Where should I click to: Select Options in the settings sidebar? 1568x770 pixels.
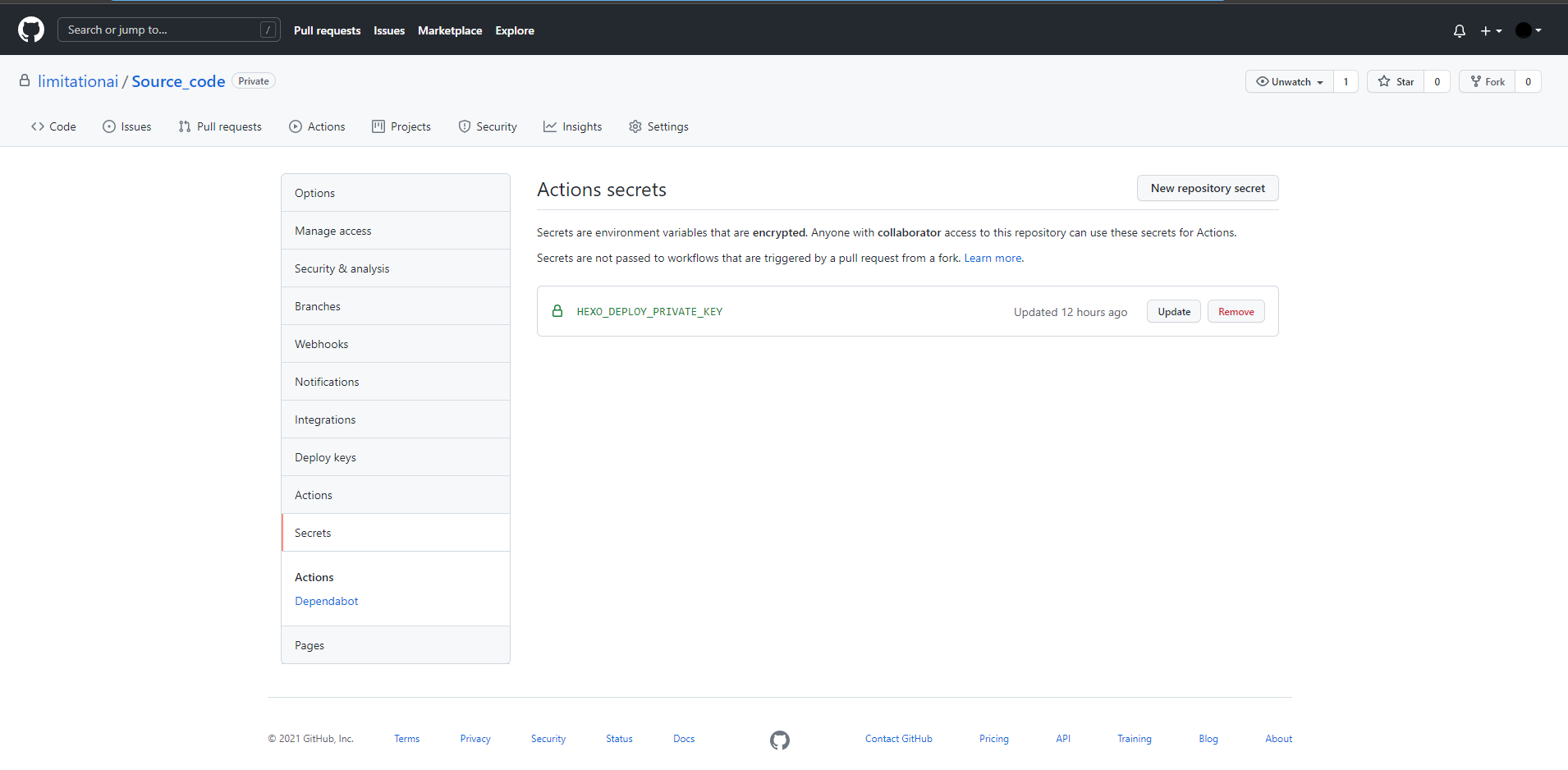396,193
